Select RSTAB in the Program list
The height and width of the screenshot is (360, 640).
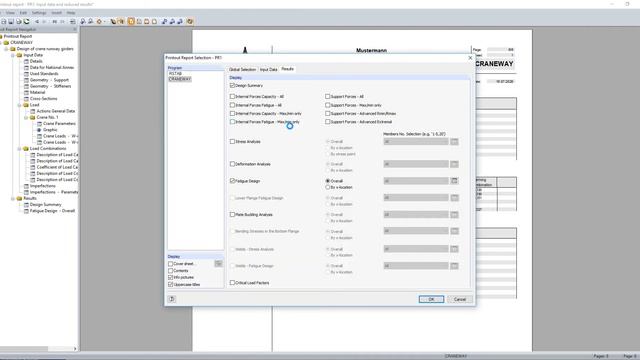pos(175,73)
